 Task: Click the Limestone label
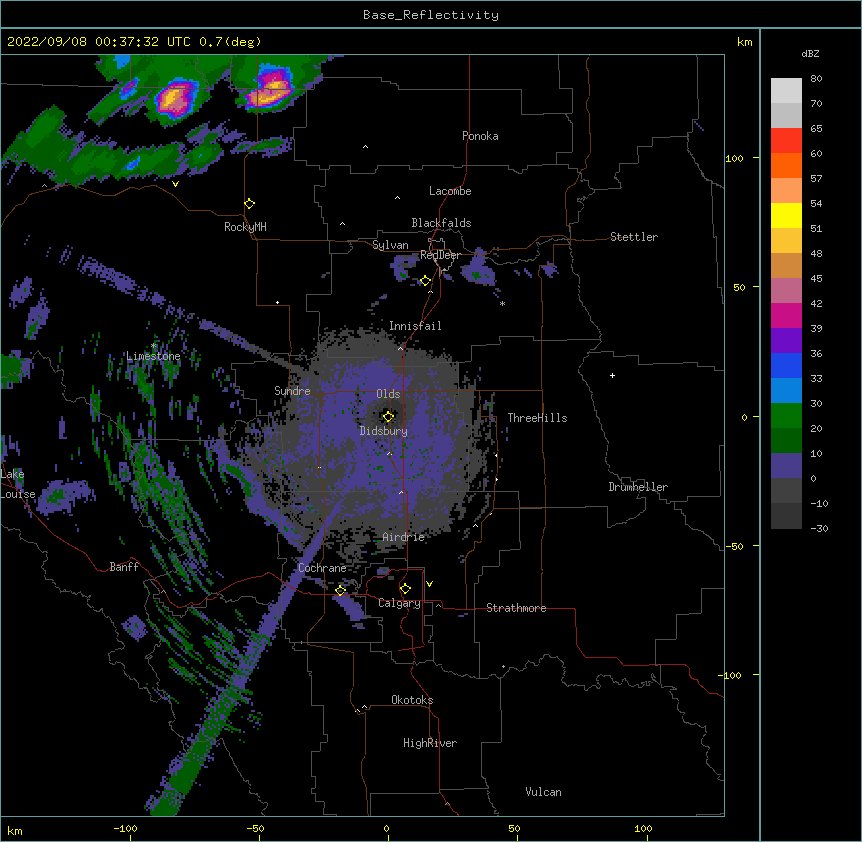point(153,356)
